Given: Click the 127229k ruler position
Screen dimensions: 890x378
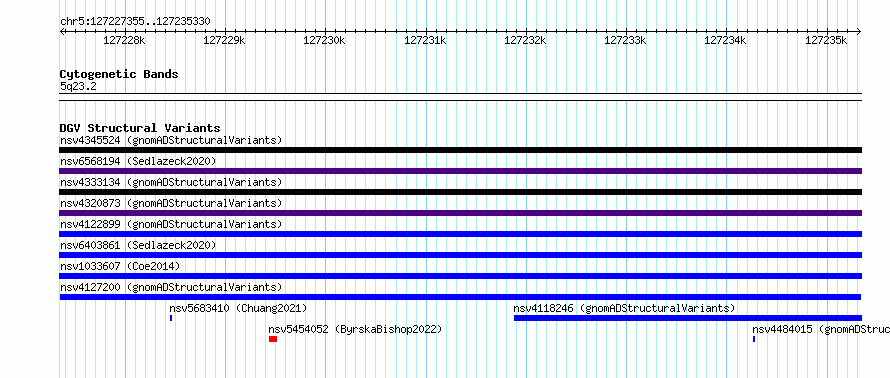Looking at the screenshot, I should pos(225,40).
